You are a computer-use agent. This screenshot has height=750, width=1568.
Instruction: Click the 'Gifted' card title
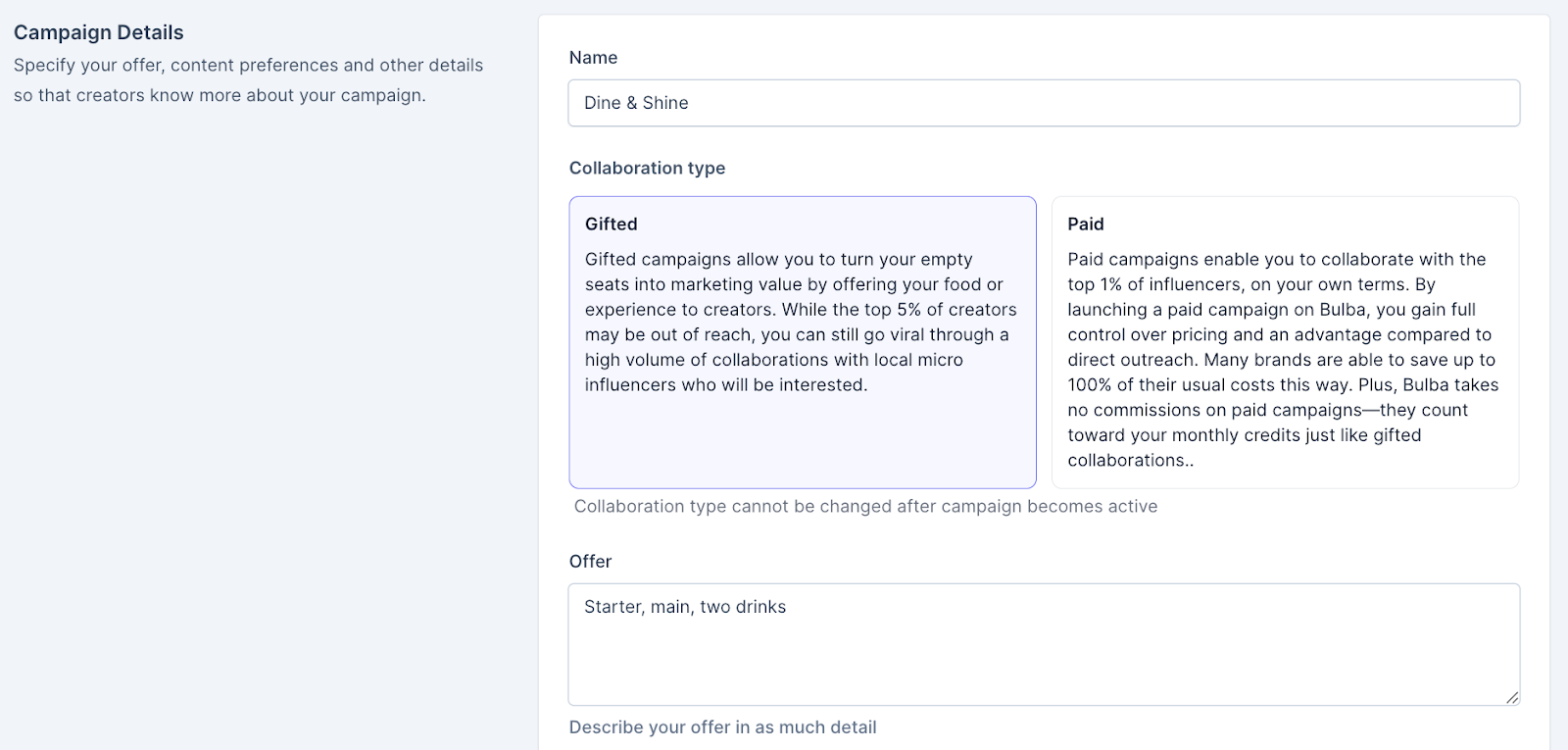(611, 224)
